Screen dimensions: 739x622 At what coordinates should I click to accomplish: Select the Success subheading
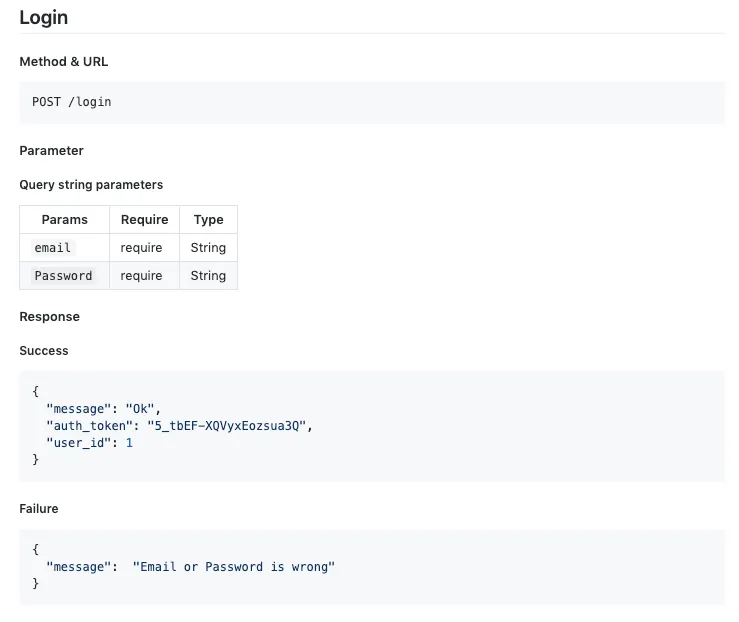[x=44, y=351]
